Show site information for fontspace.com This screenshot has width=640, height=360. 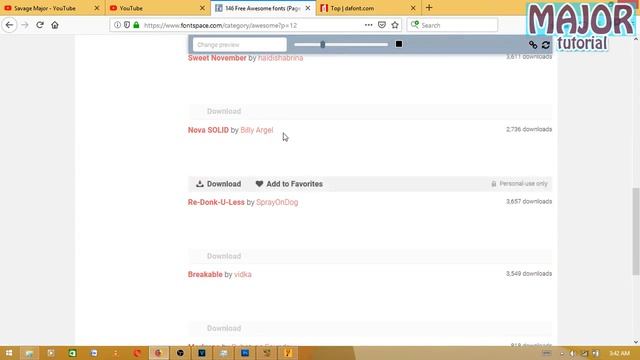117,25
